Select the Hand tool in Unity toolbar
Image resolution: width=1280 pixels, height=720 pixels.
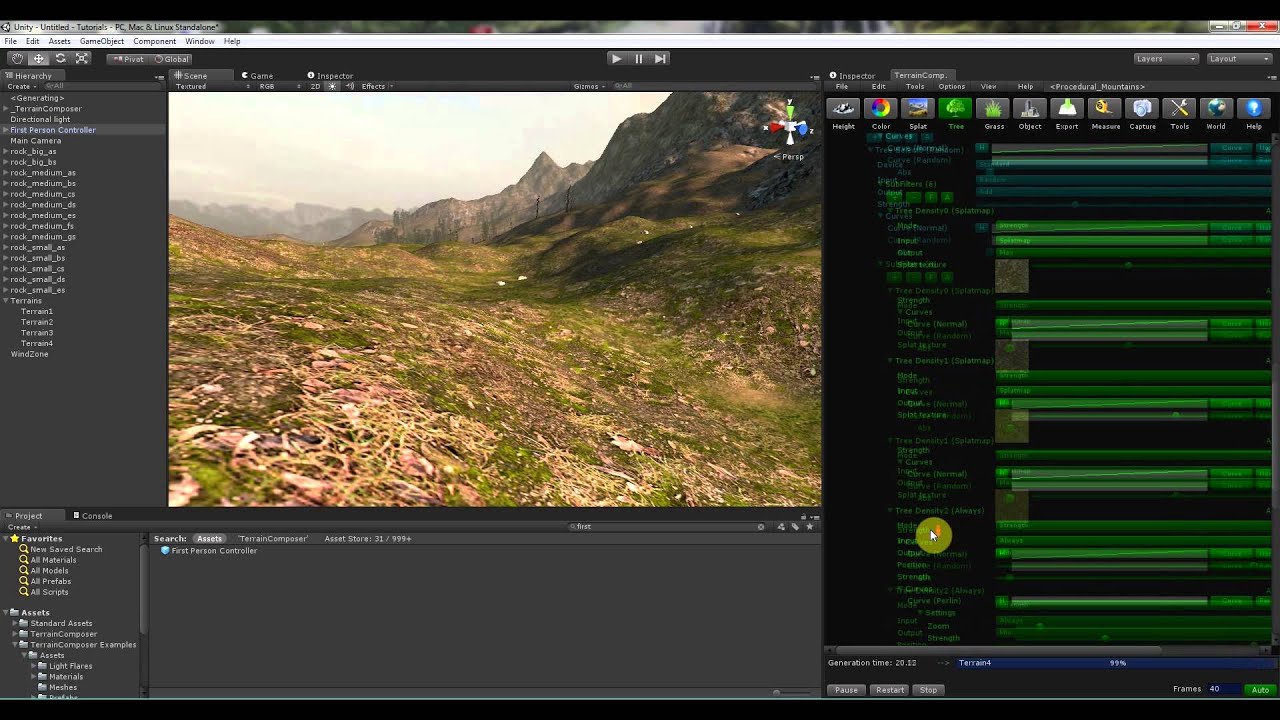click(x=17, y=59)
